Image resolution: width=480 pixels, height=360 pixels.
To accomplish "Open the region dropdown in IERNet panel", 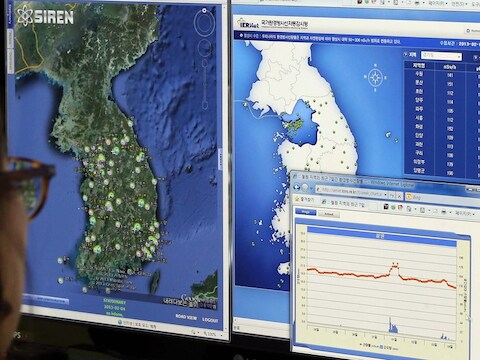I will pyautogui.click(x=441, y=56).
